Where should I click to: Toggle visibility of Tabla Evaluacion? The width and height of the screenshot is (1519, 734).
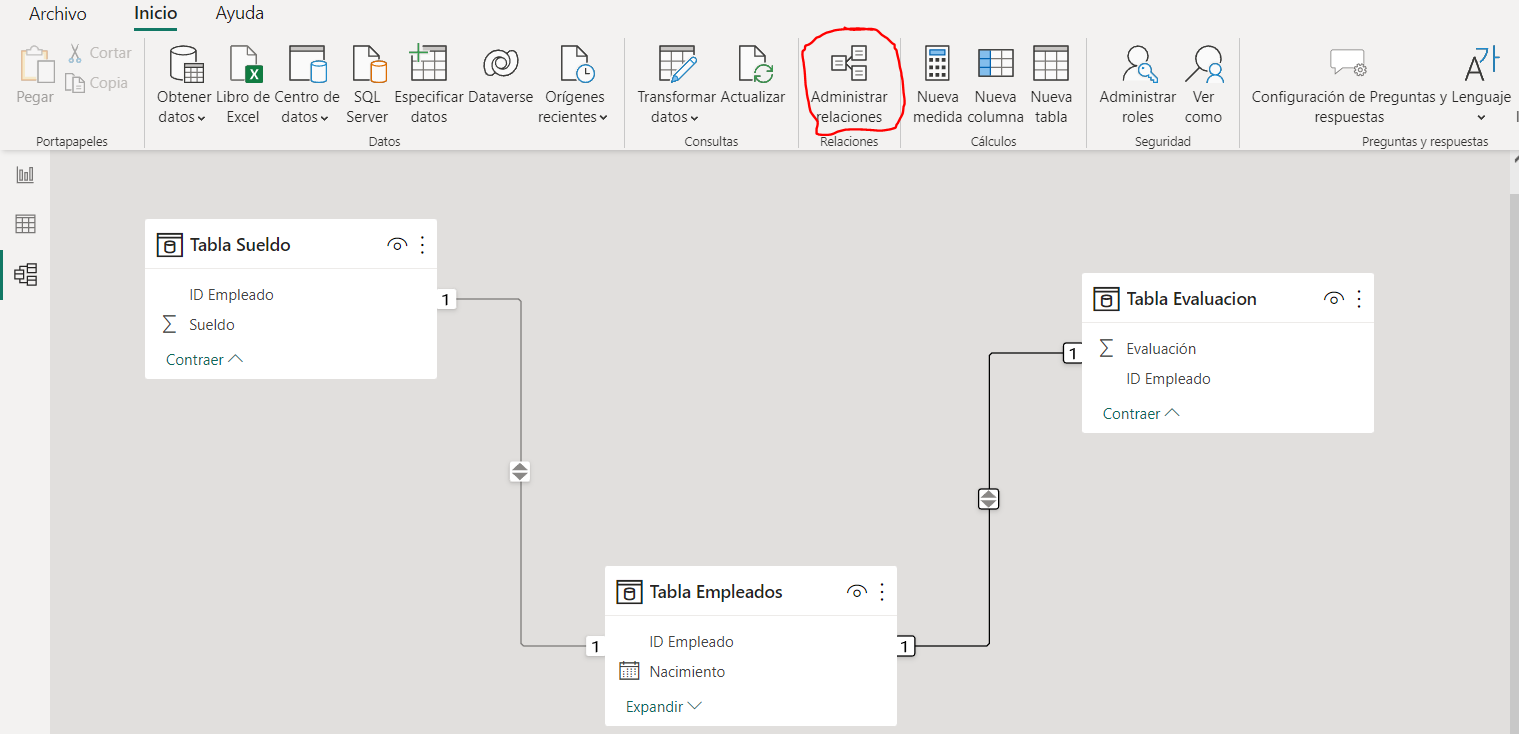[x=1334, y=299]
